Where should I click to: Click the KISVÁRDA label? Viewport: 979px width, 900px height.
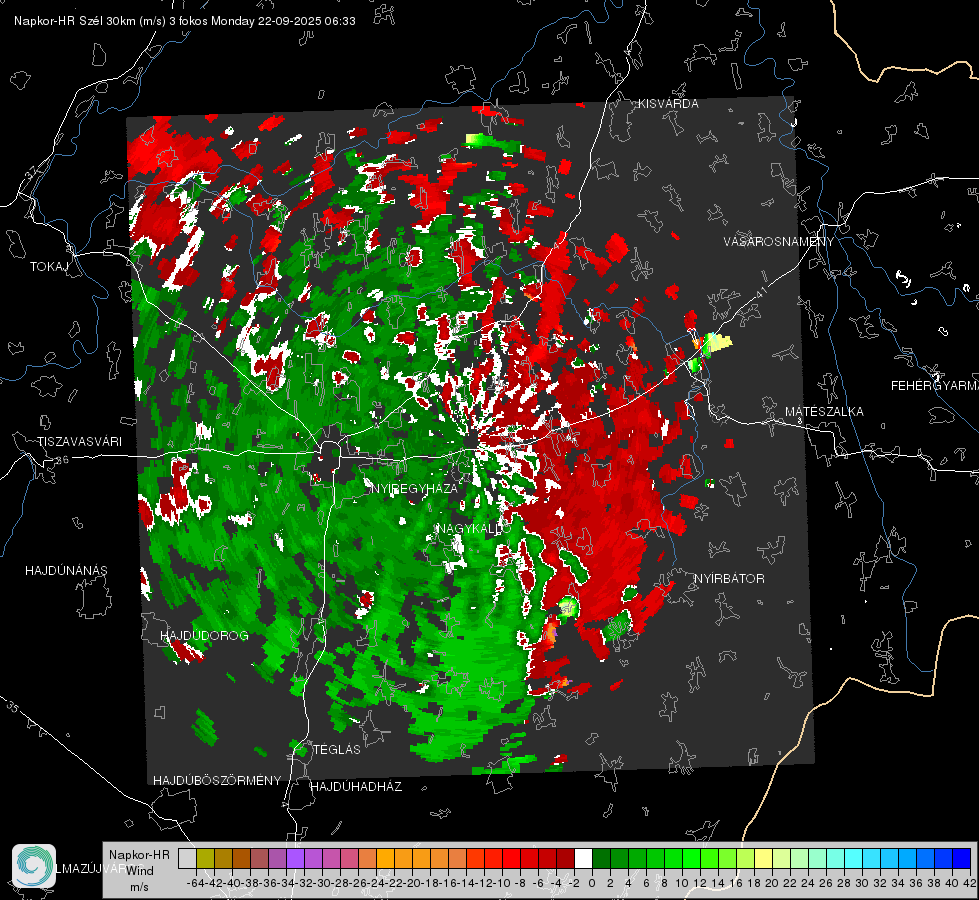[x=668, y=104]
